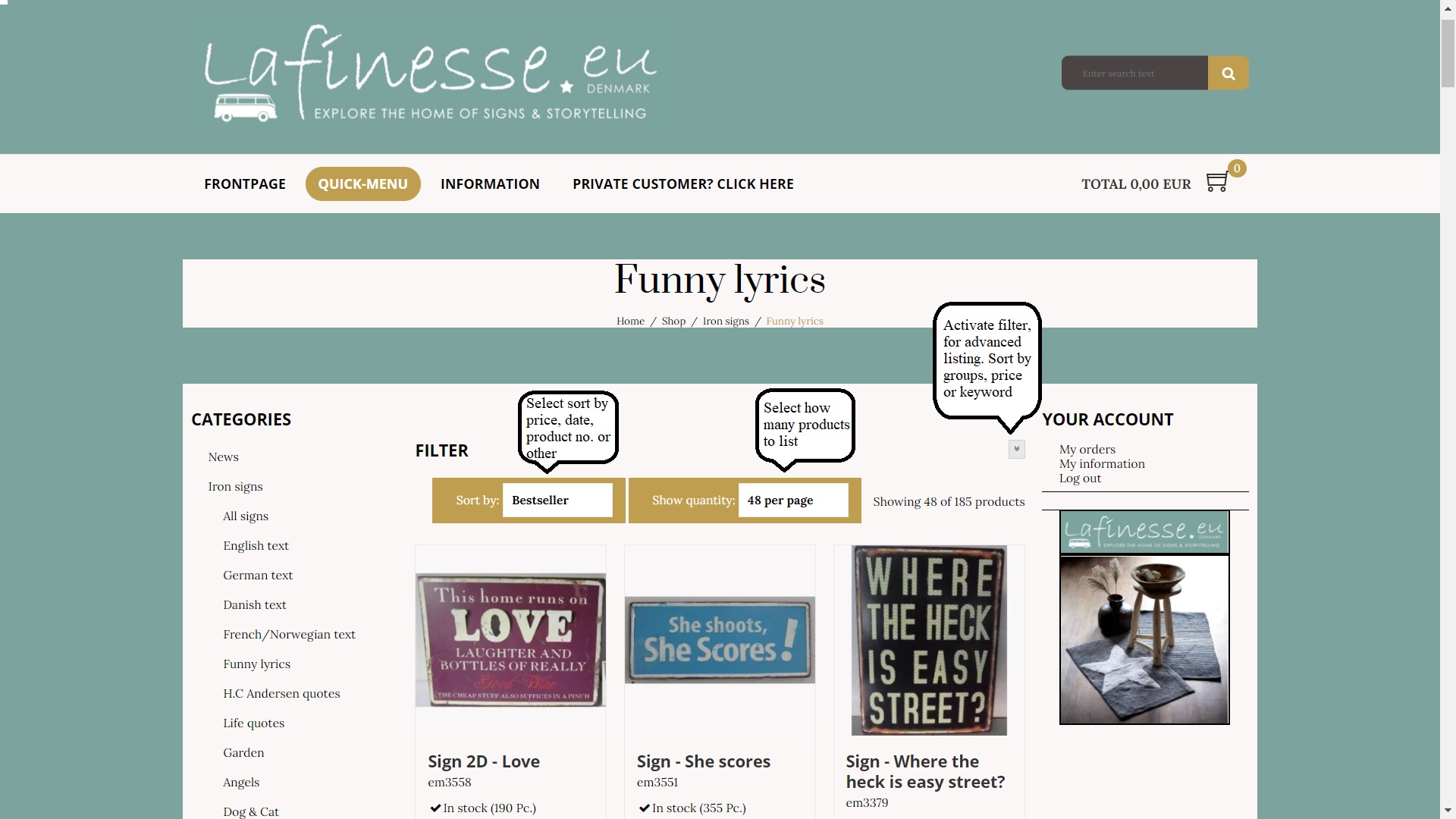The width and height of the screenshot is (1456, 819).
Task: Click product number em3379
Action: point(867,802)
